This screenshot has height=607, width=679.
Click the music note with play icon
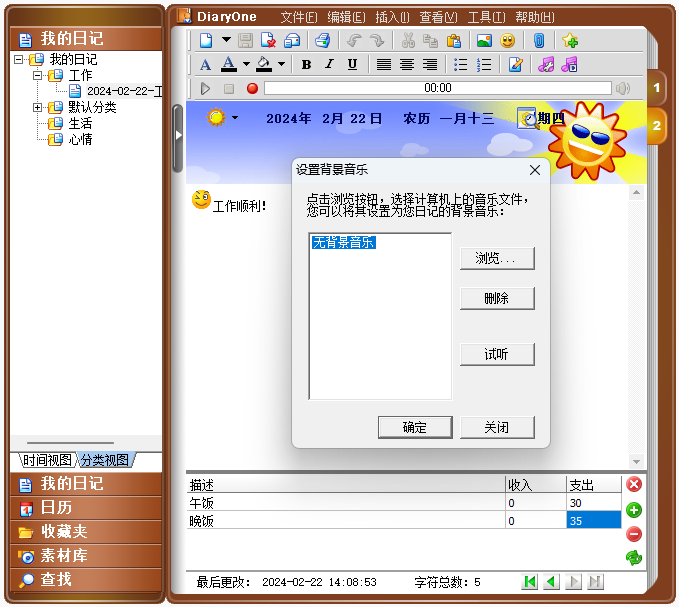(569, 65)
